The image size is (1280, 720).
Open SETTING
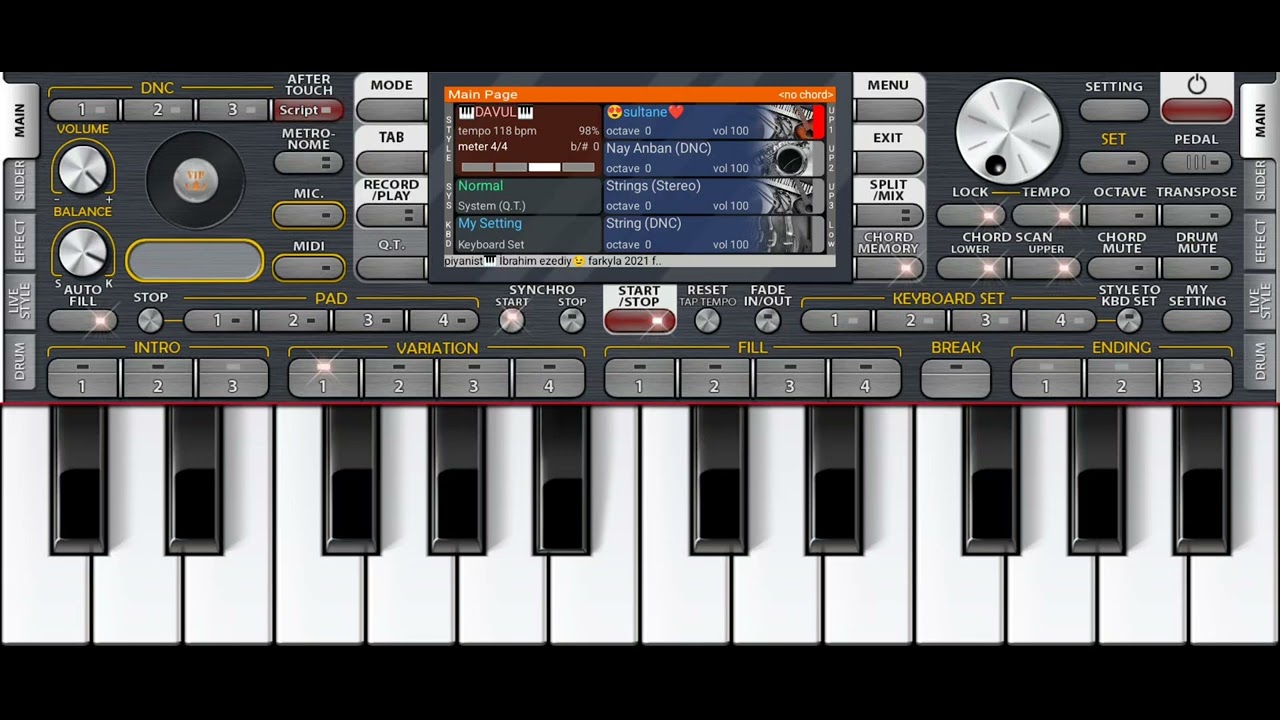coord(1114,110)
